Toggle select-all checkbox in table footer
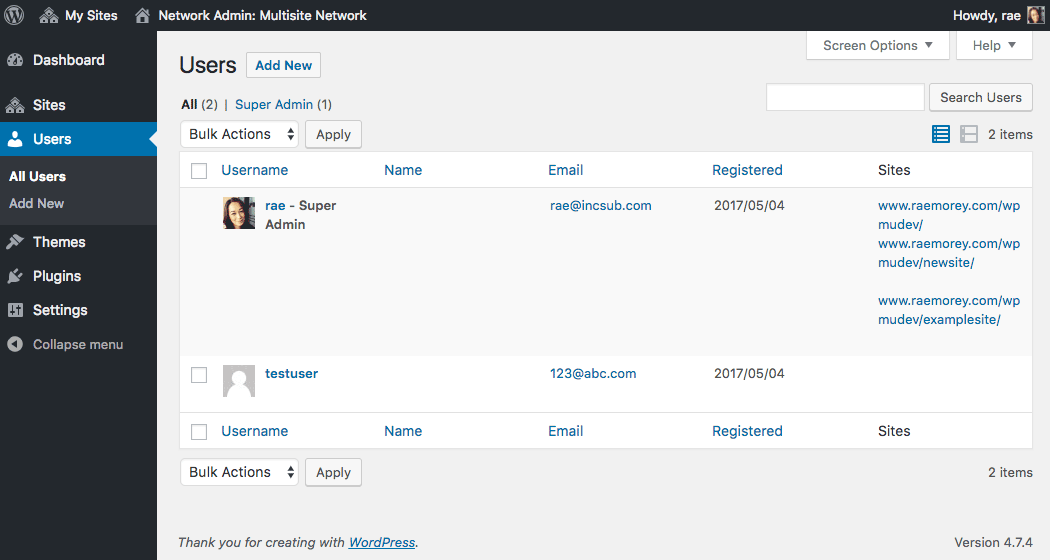Image resolution: width=1050 pixels, height=560 pixels. [199, 432]
